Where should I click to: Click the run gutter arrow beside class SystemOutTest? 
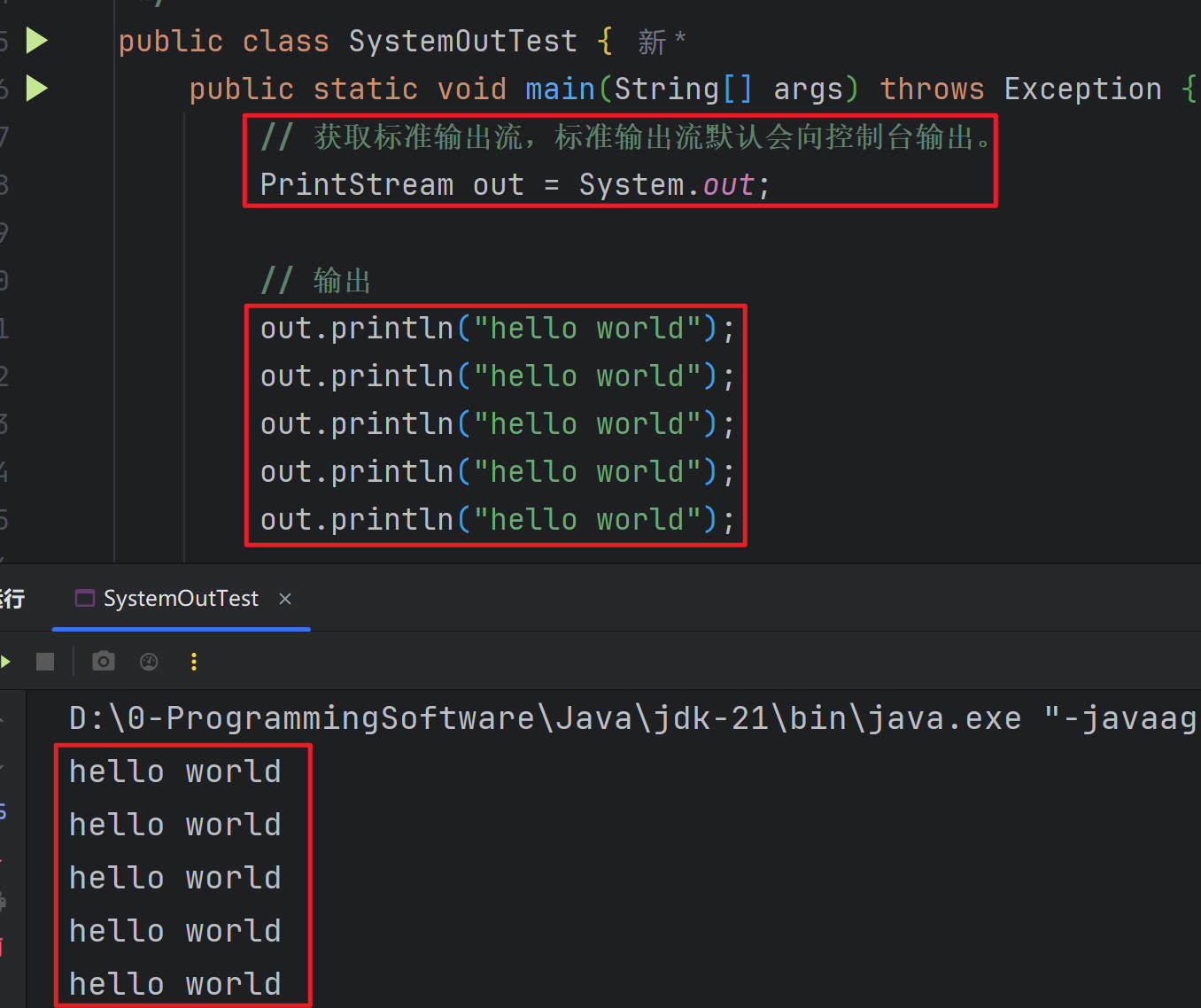point(36,41)
